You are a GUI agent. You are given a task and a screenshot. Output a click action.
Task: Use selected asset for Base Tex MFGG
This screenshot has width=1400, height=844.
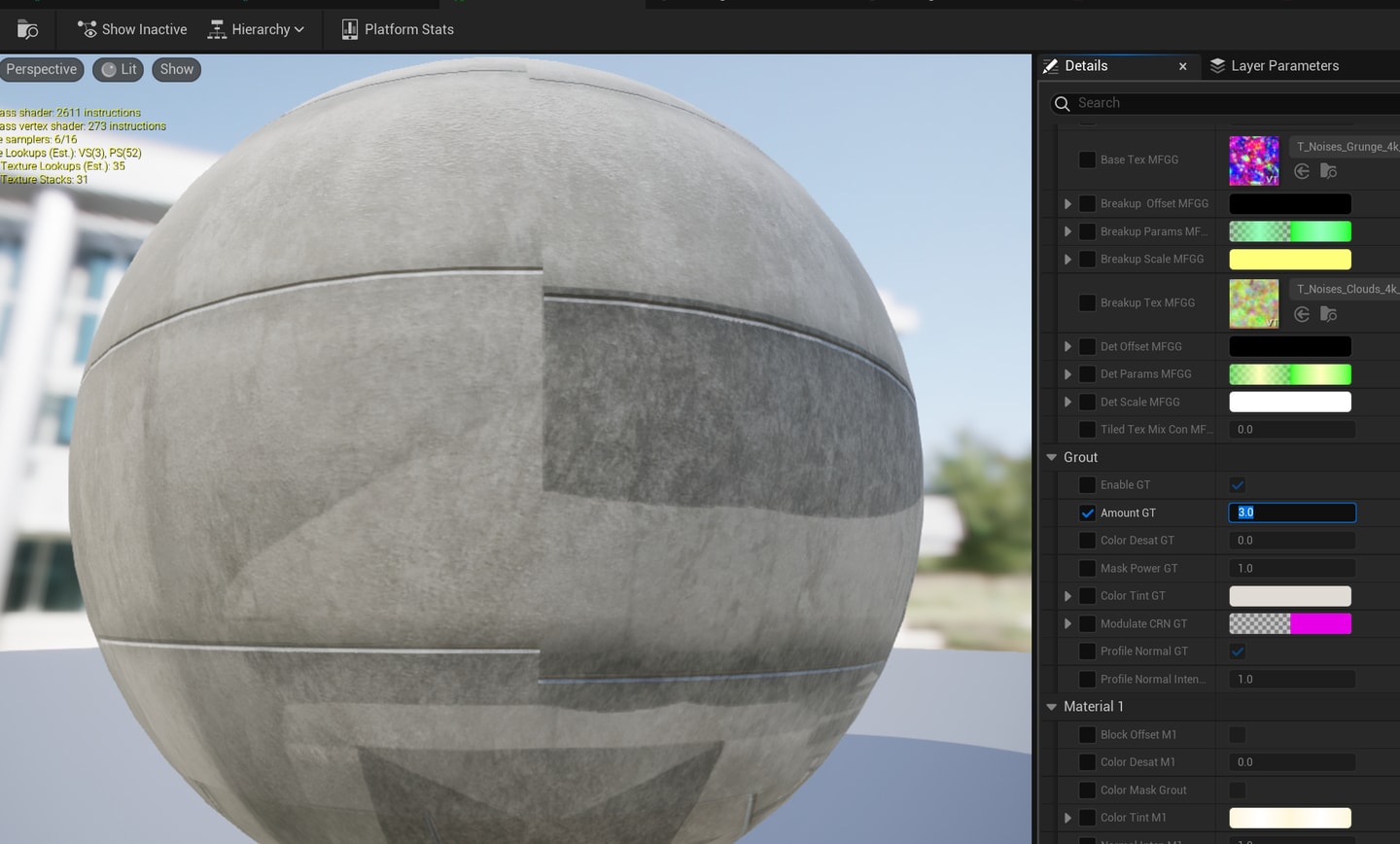(1302, 171)
